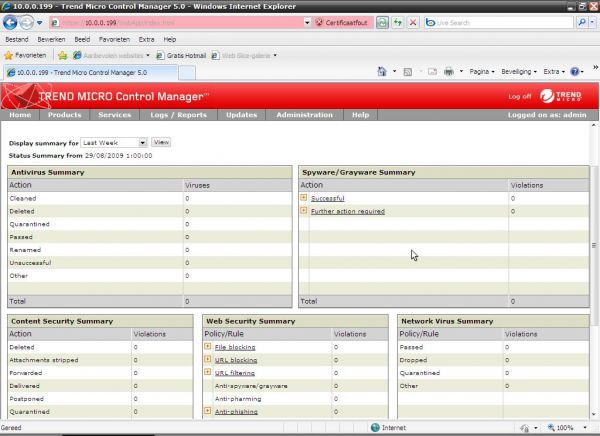Open the recent pages dropdown arrow
This screenshot has width=600, height=436.
pyautogui.click(x=39, y=23)
